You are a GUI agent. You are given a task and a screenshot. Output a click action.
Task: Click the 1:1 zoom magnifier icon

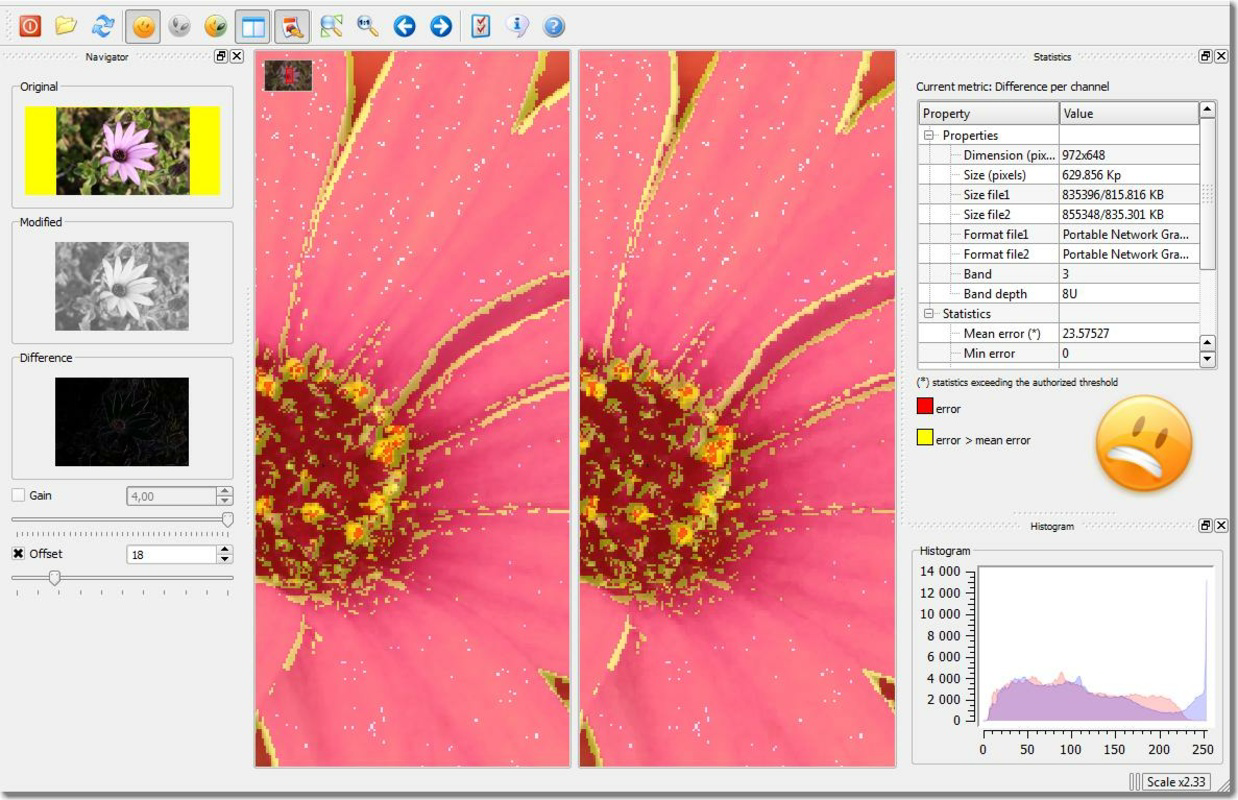tap(368, 26)
